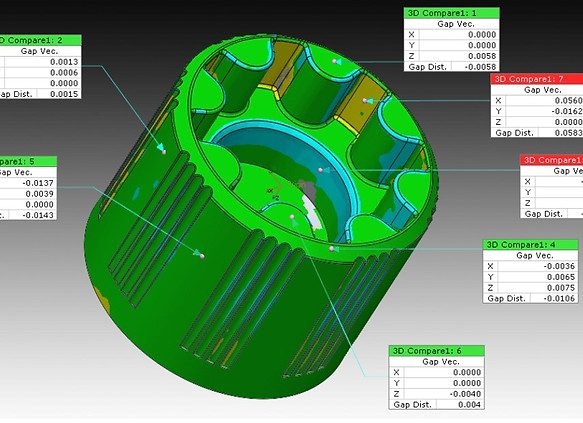Click the coordinate axis triad at center

274,186
